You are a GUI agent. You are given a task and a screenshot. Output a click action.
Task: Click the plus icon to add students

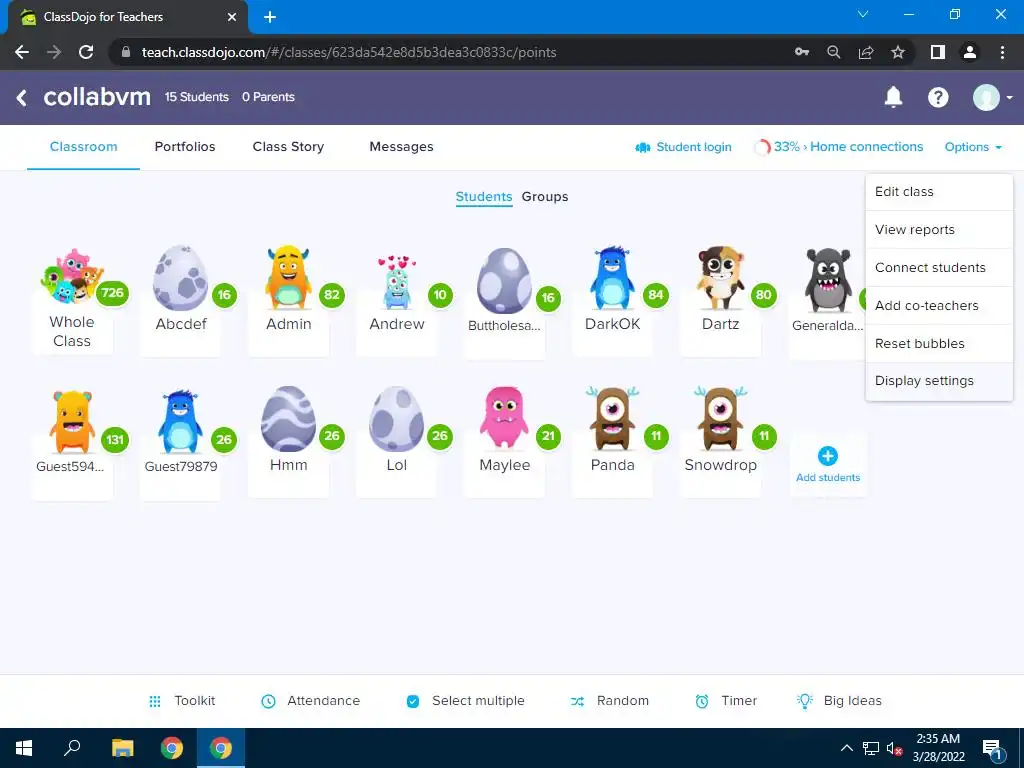827,456
